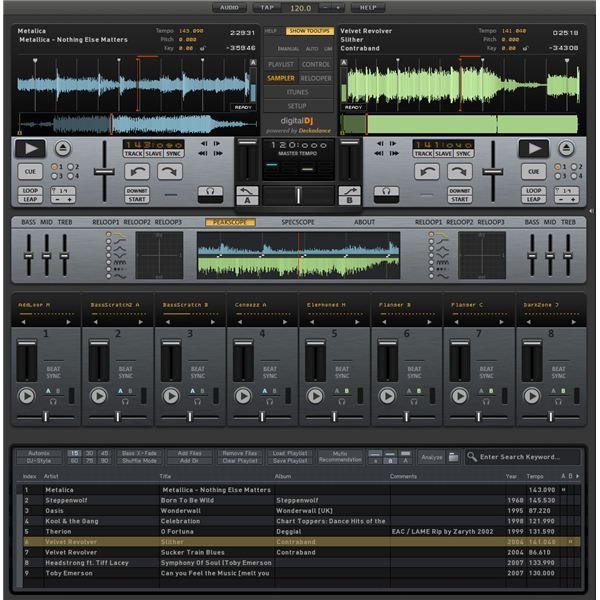Start playback on the right deck (Velvet Revolver)

coord(533,148)
